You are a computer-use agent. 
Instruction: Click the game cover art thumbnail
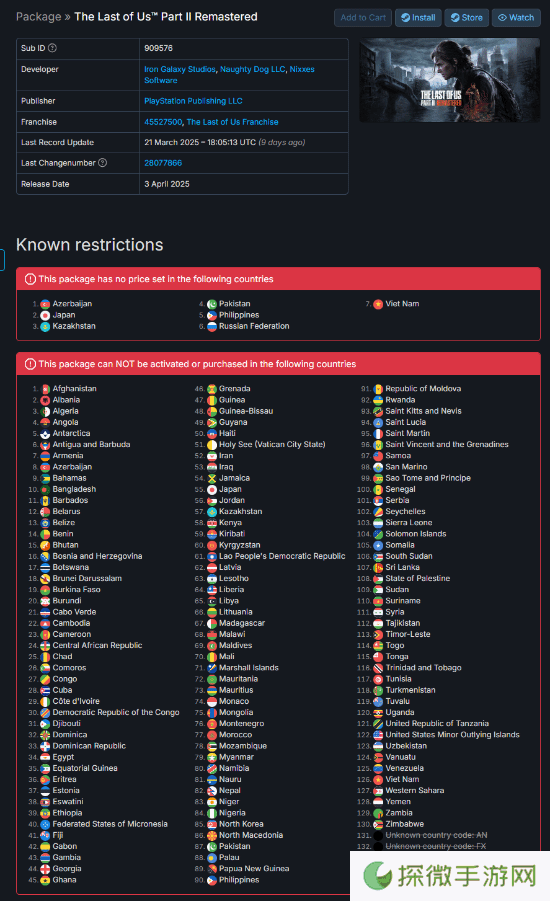click(x=449, y=80)
